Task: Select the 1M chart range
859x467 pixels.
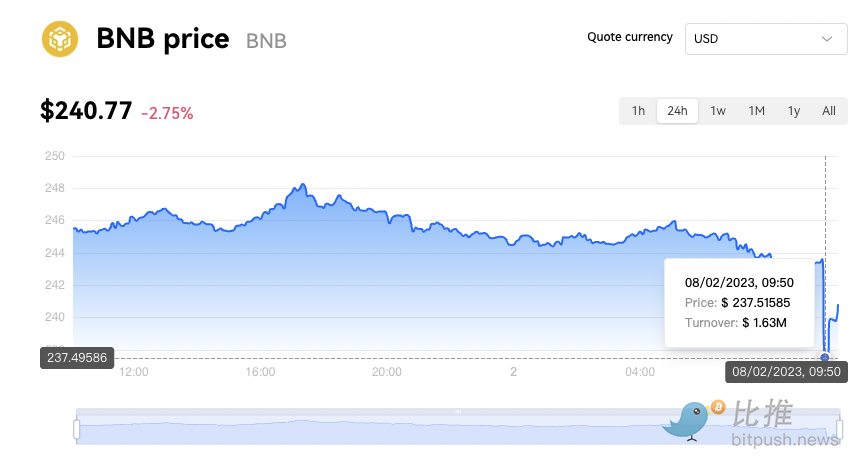Action: point(756,111)
